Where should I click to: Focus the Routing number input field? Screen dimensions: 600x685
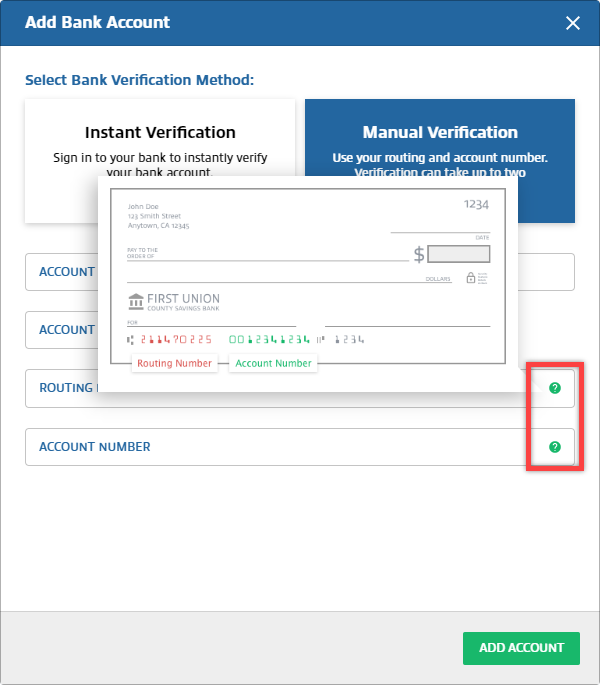click(x=300, y=388)
